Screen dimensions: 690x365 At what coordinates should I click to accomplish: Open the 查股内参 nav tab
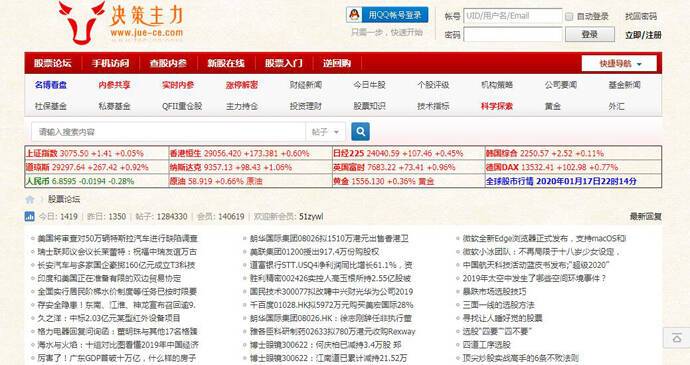tap(168, 63)
